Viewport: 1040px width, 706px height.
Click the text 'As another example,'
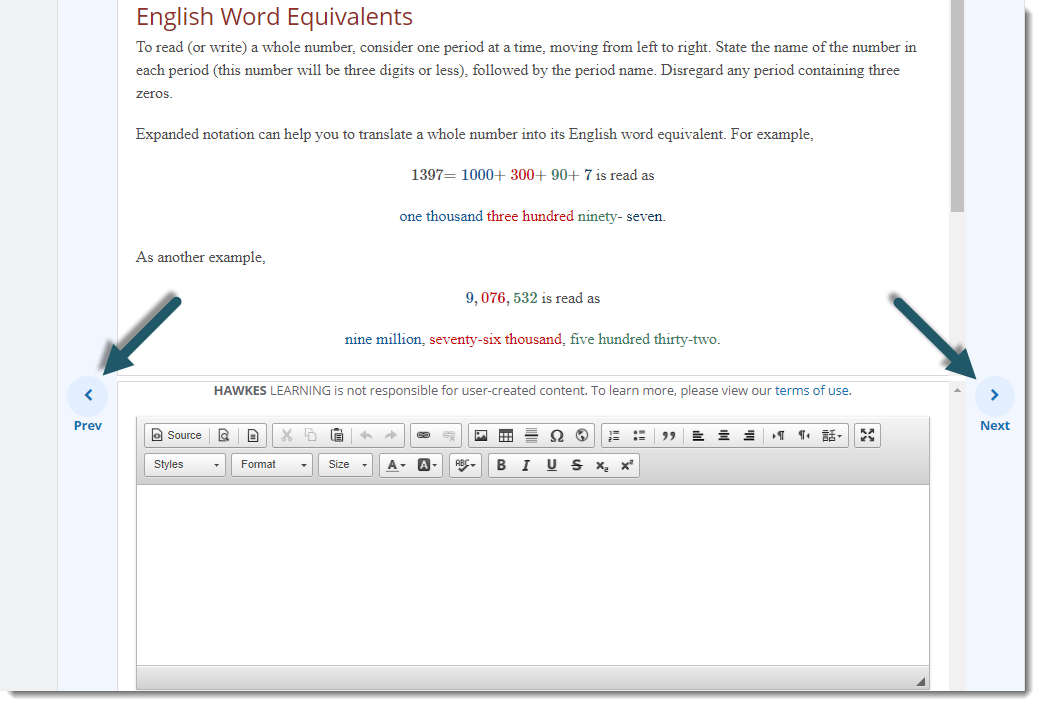(x=200, y=257)
